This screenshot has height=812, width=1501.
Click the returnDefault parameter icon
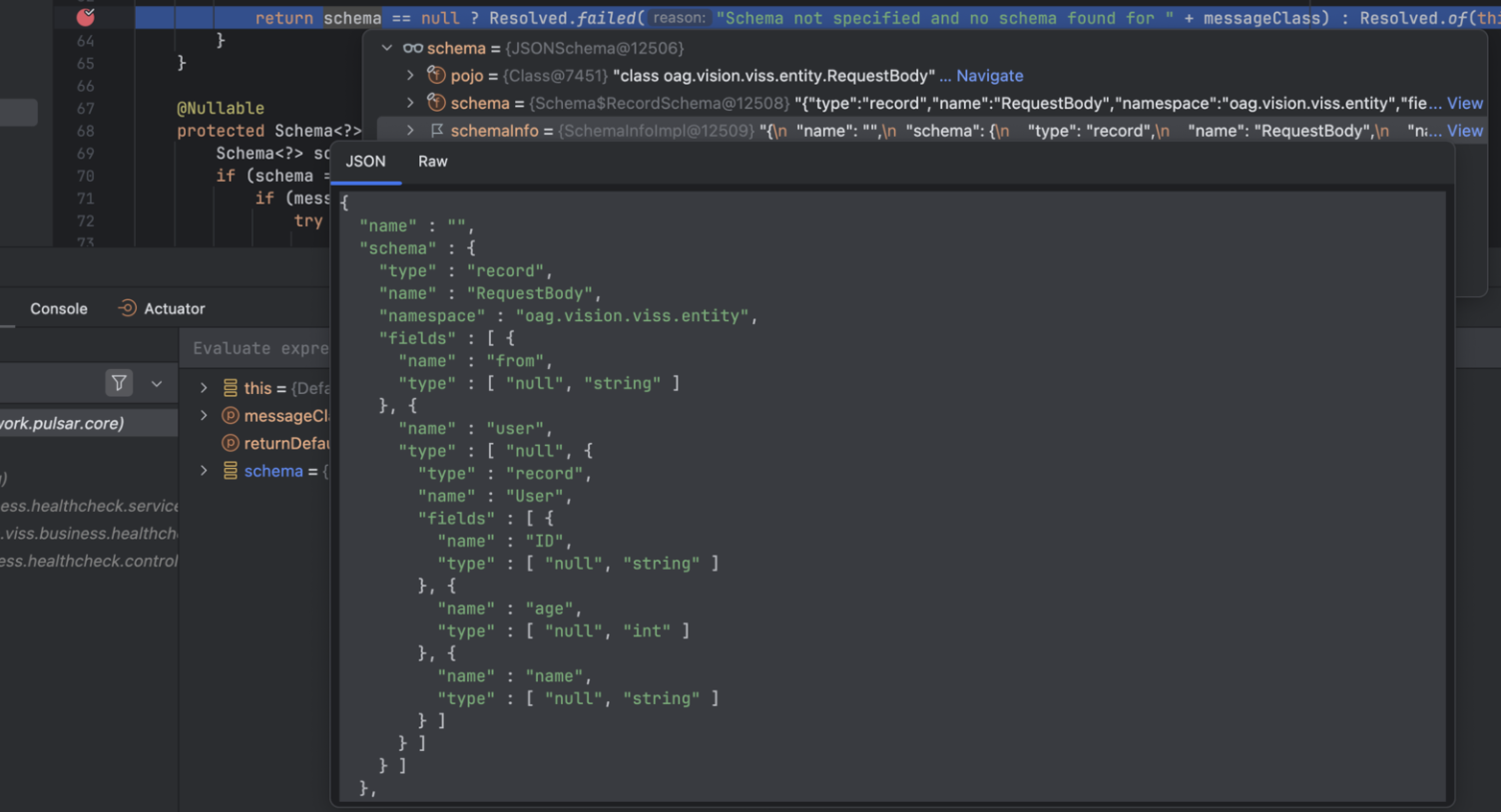tap(231, 443)
